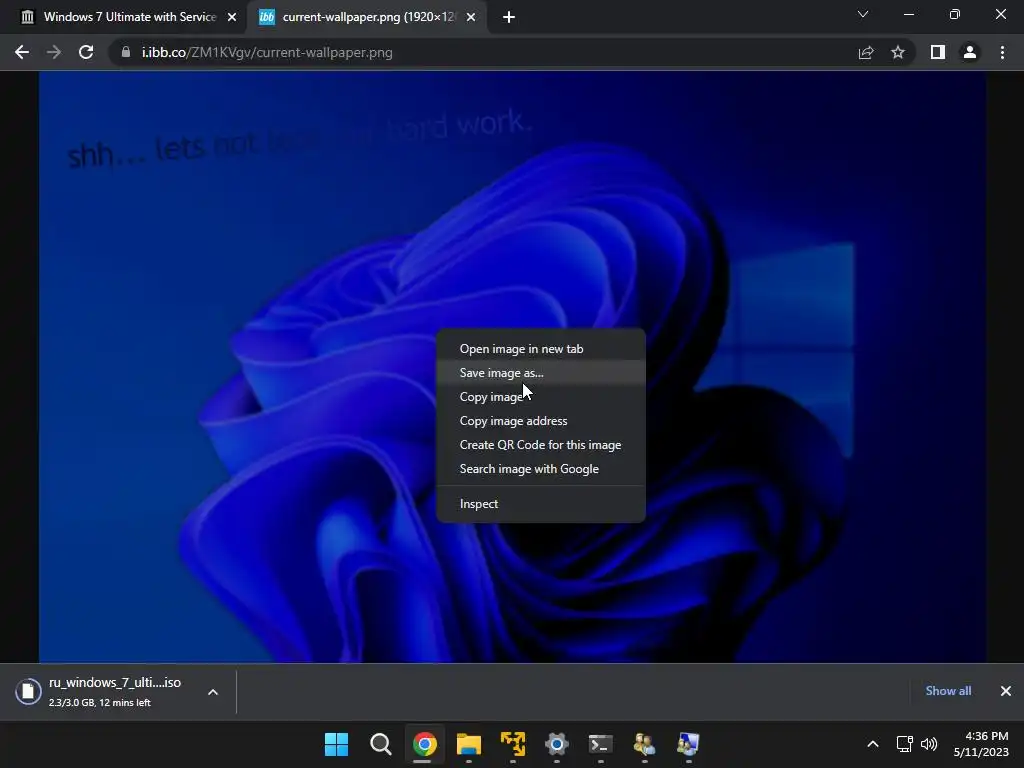Show hidden system tray icons

coord(872,744)
